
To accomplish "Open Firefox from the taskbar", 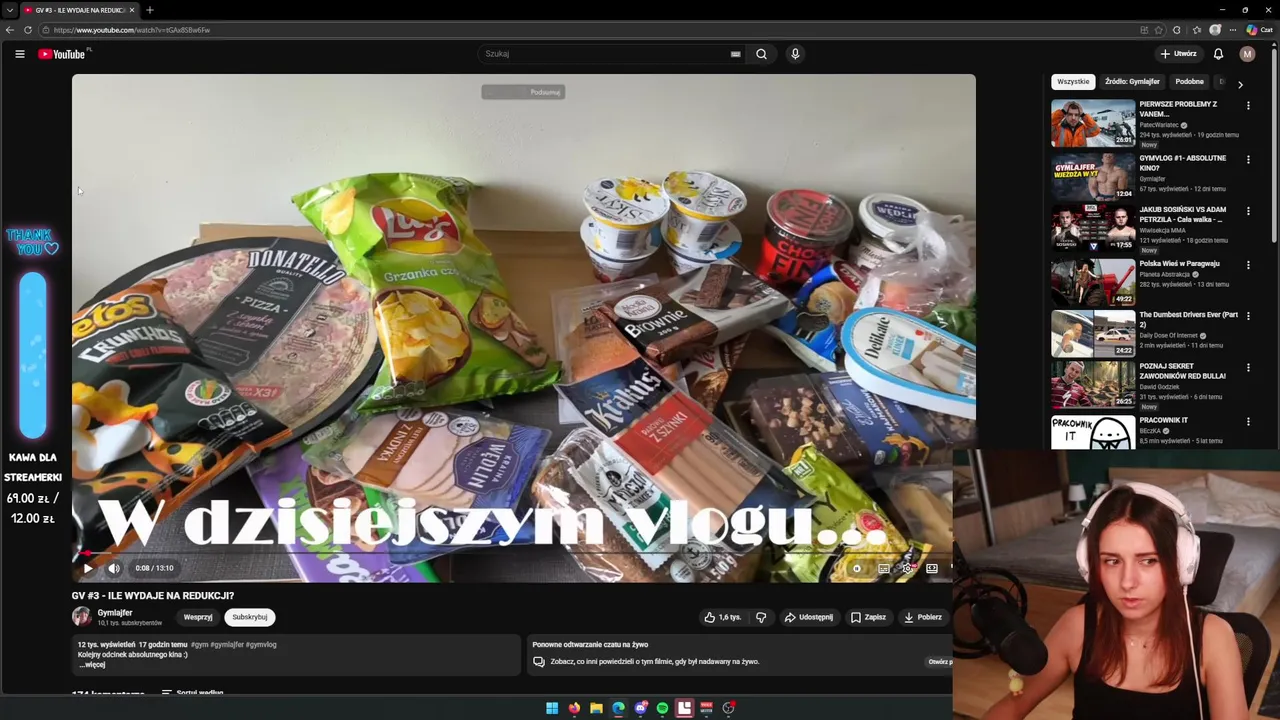I will tap(574, 708).
